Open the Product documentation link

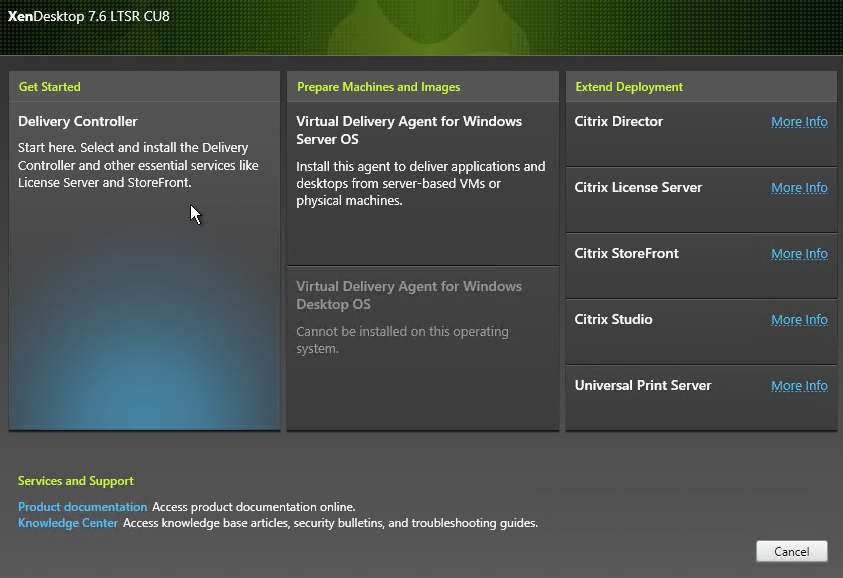click(x=82, y=507)
